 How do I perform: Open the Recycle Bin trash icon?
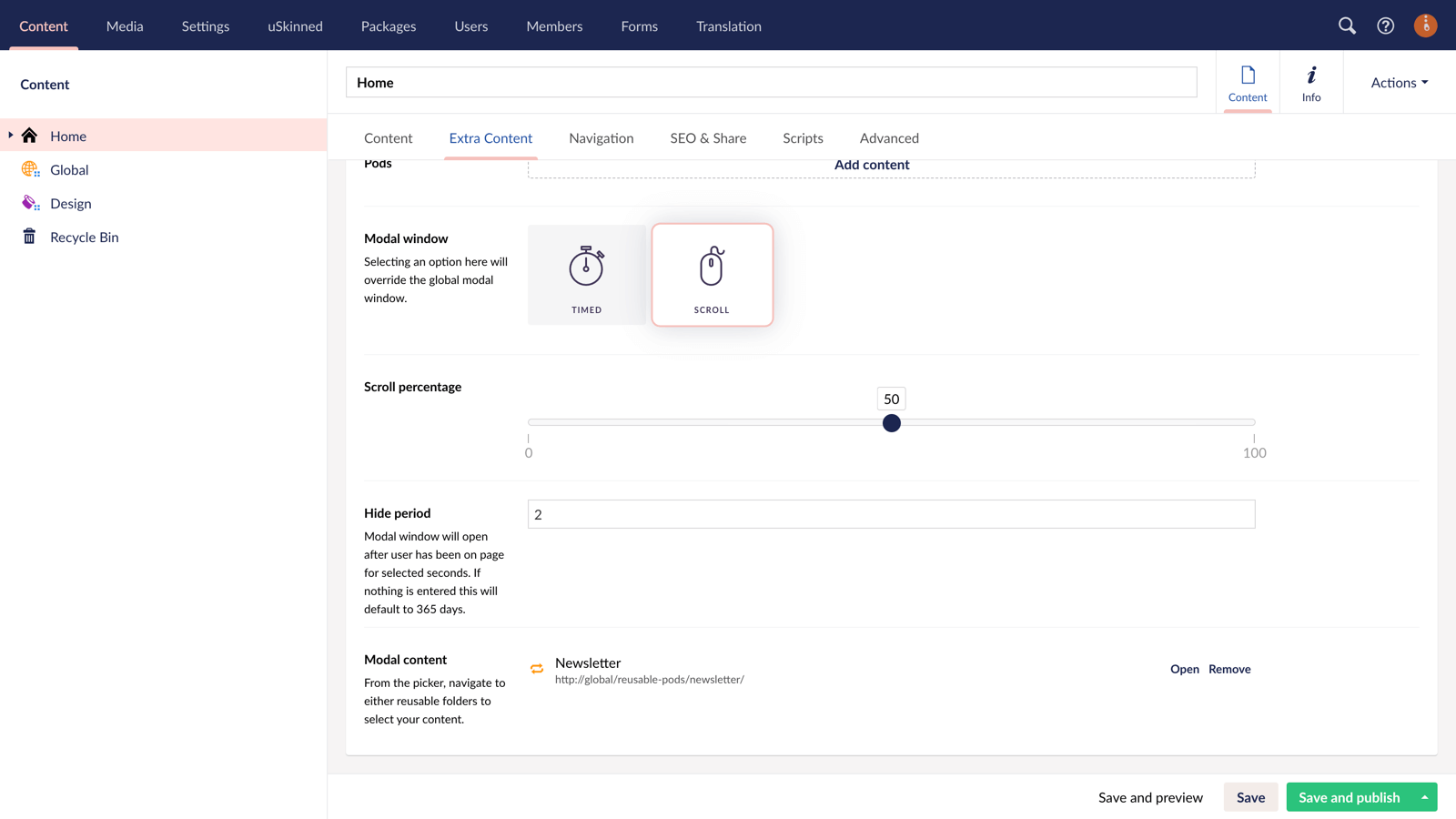(29, 237)
